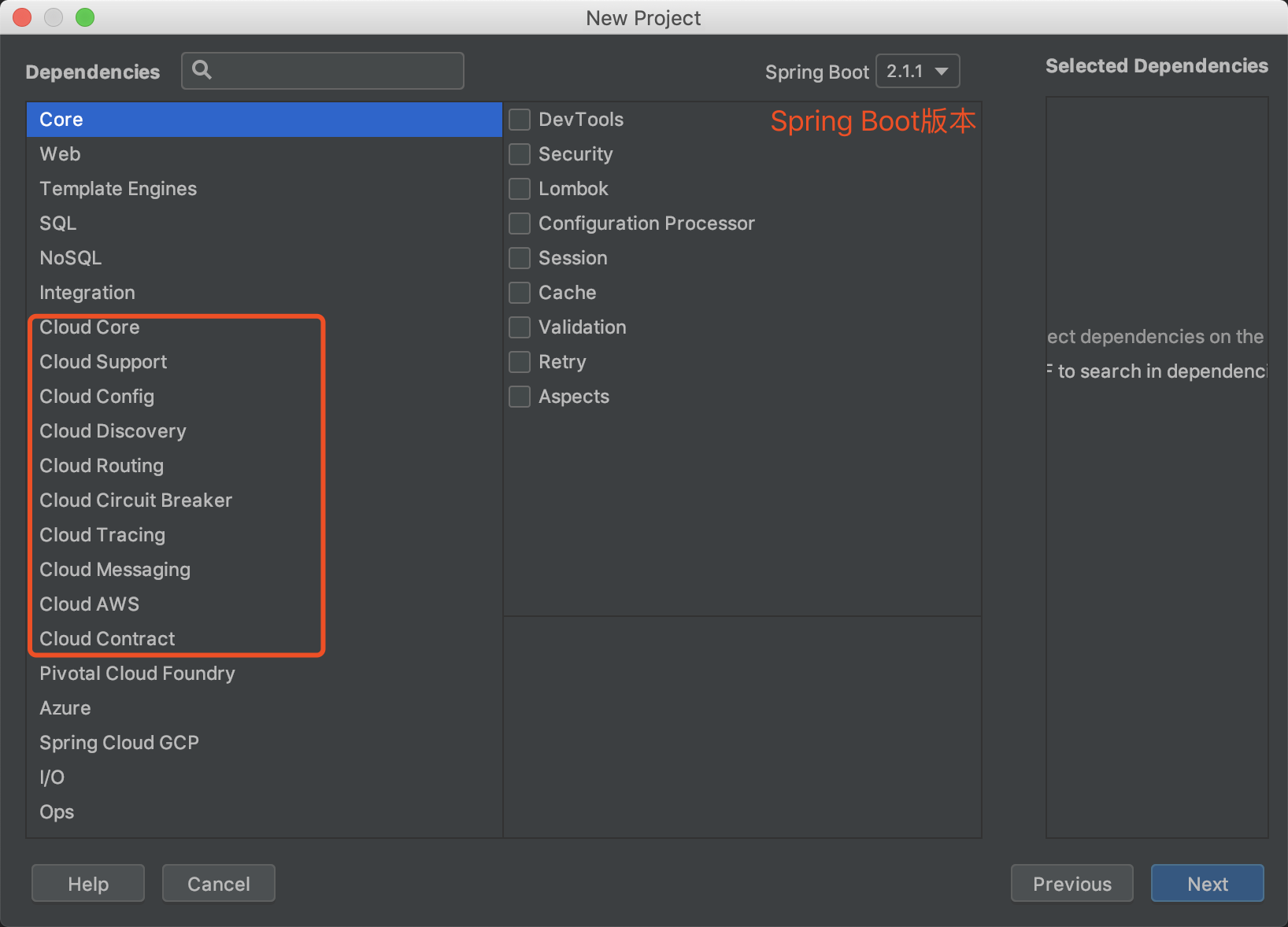Open the Integration category
This screenshot has height=927, width=1288.
[x=265, y=293]
